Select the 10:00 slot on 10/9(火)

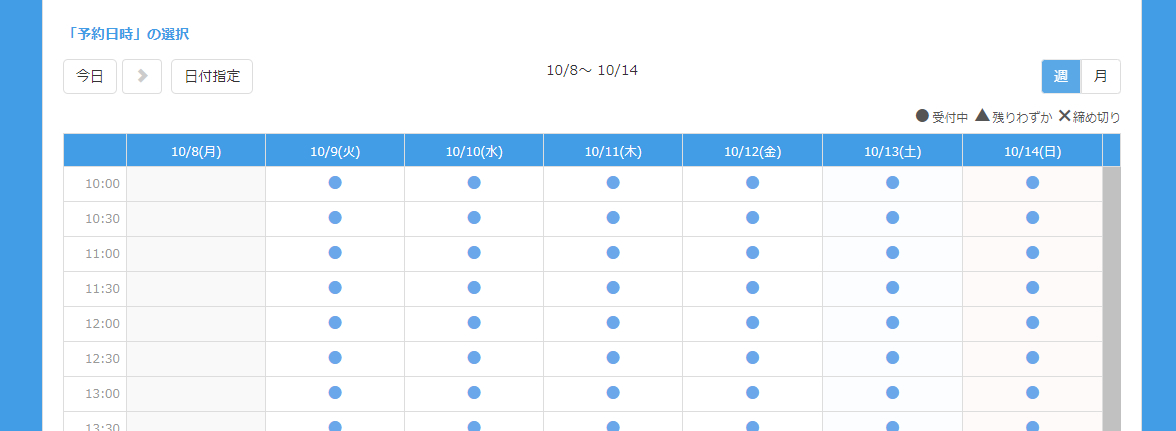pos(335,183)
